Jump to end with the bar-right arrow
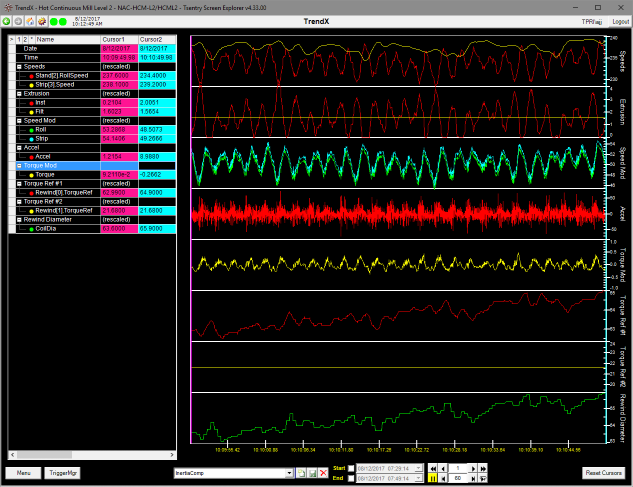633x487 pixels. pos(473,479)
